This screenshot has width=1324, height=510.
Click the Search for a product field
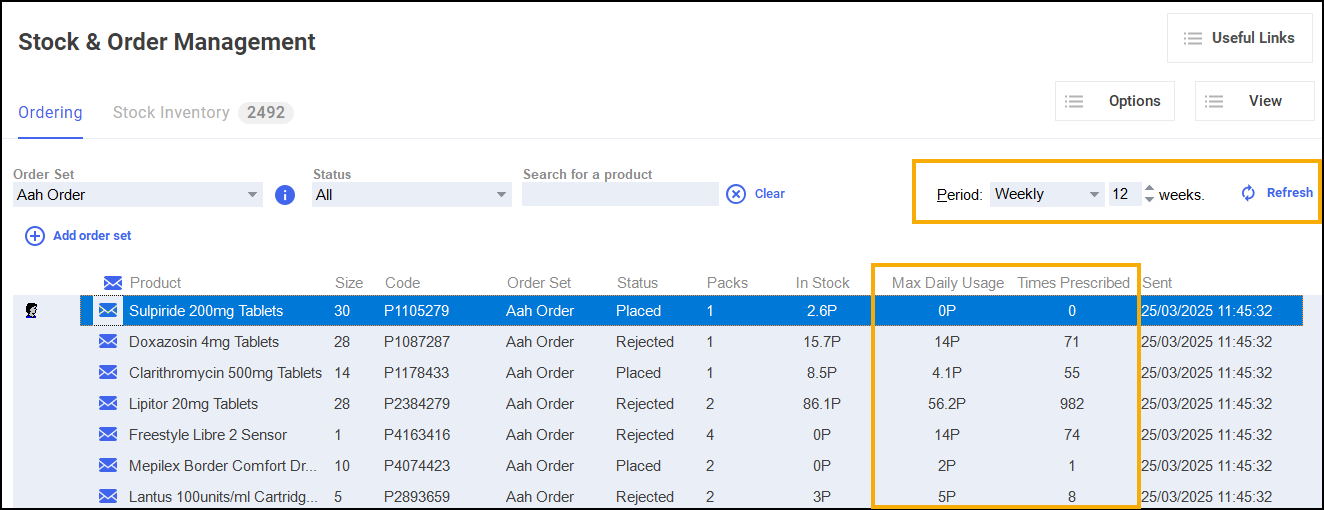[620, 195]
